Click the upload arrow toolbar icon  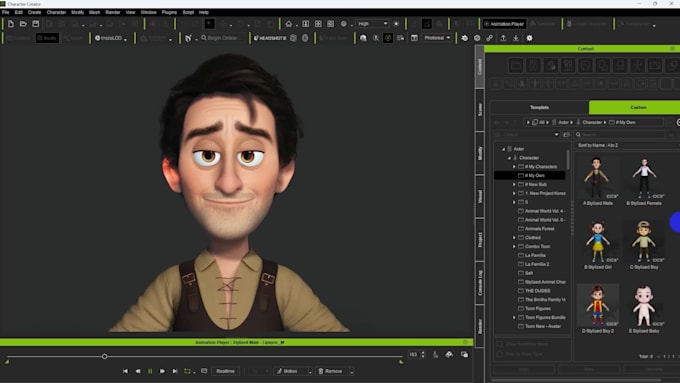(503, 38)
